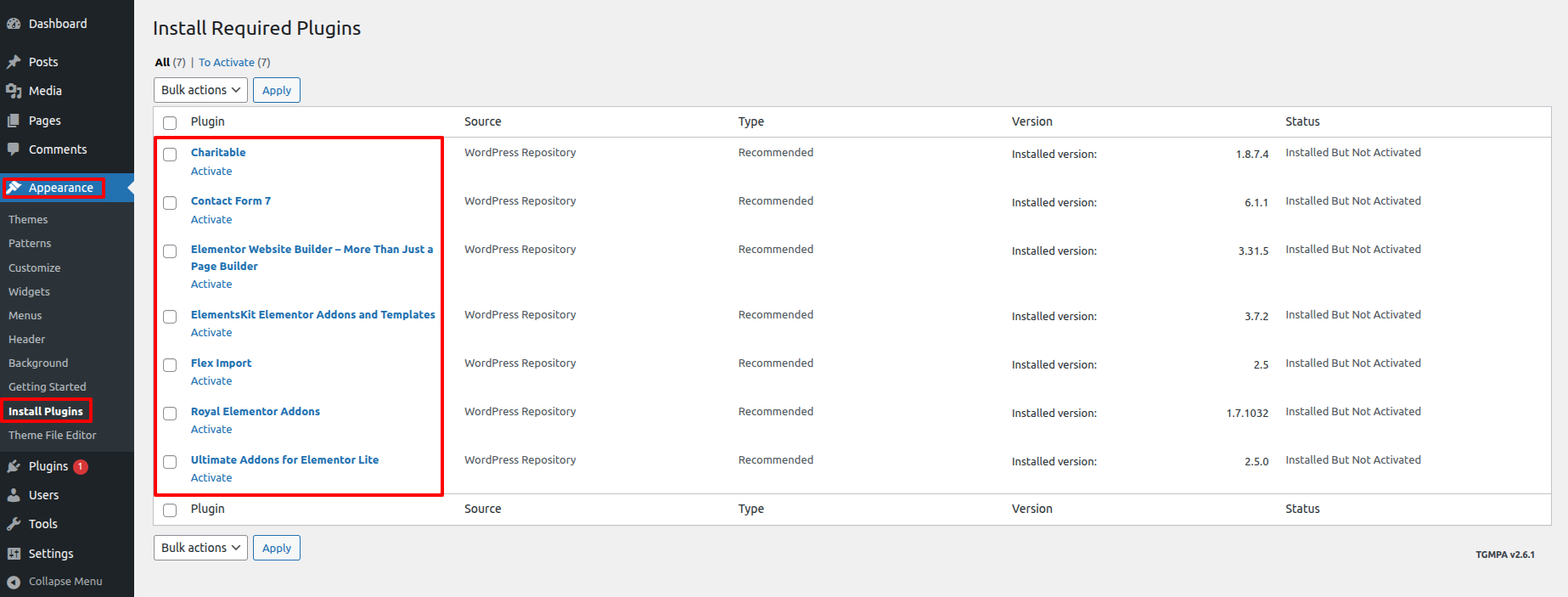
Task: Open the bottom Bulk actions dropdown
Action: coord(200,548)
